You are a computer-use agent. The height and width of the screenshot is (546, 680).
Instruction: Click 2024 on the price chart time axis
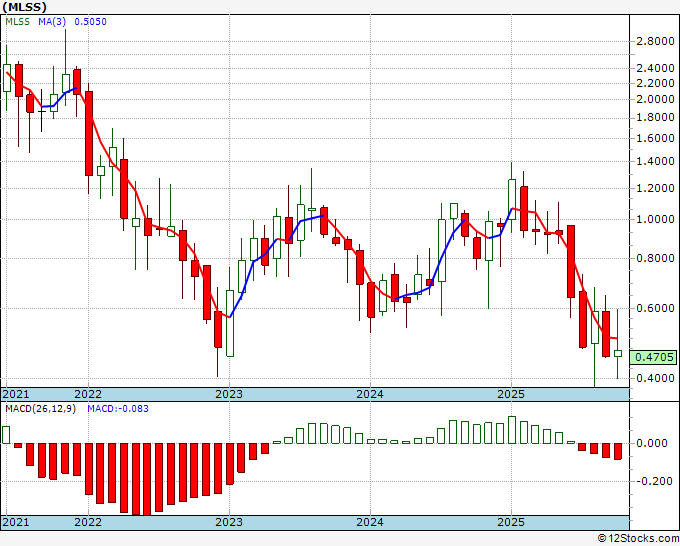point(370,394)
